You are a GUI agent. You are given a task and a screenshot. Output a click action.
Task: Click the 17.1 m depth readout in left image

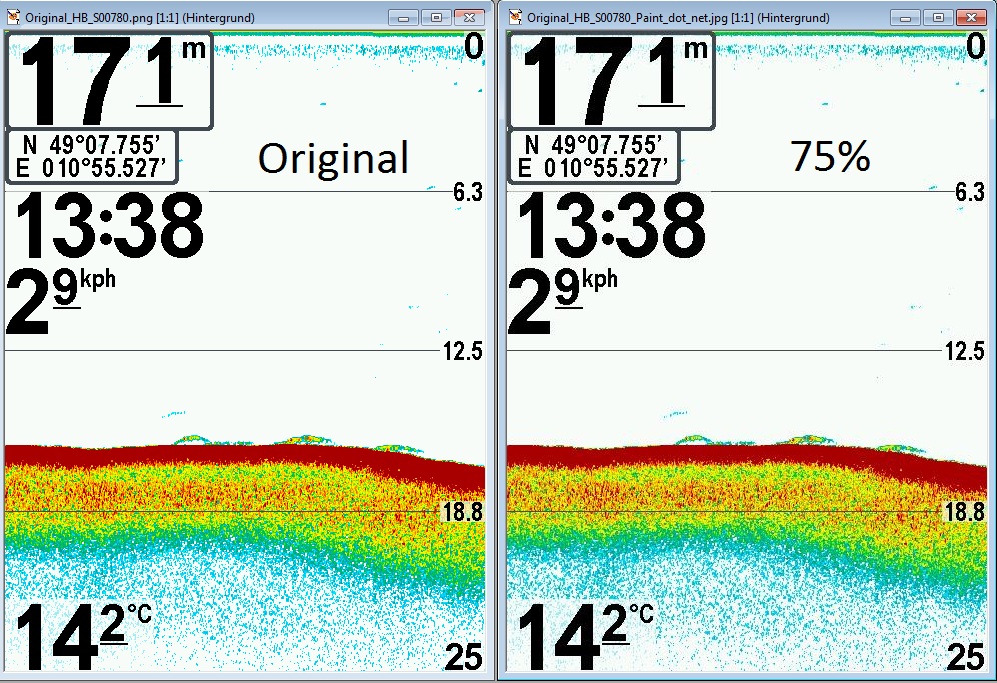(110, 82)
